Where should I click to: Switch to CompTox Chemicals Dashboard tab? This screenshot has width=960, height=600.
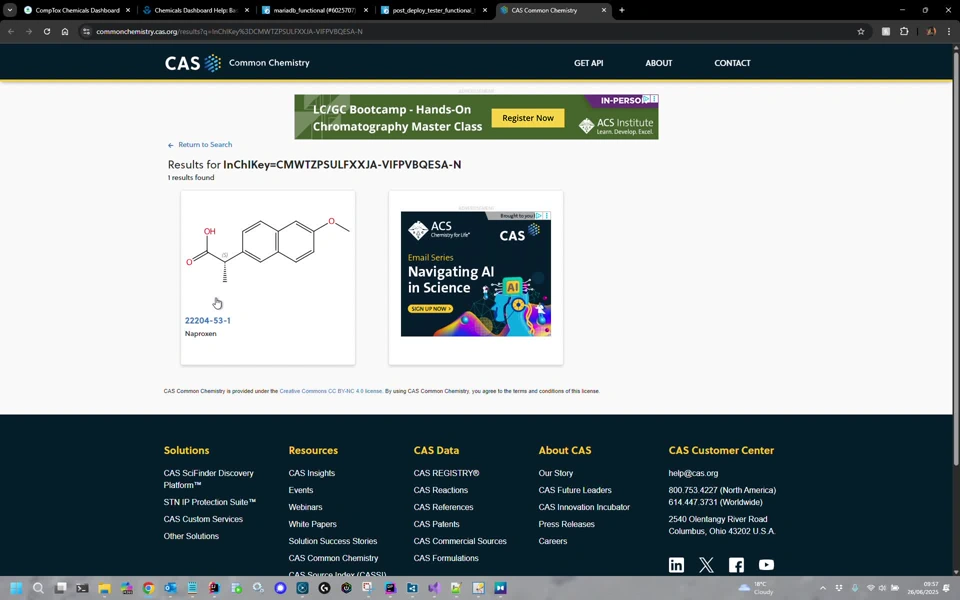coord(77,10)
